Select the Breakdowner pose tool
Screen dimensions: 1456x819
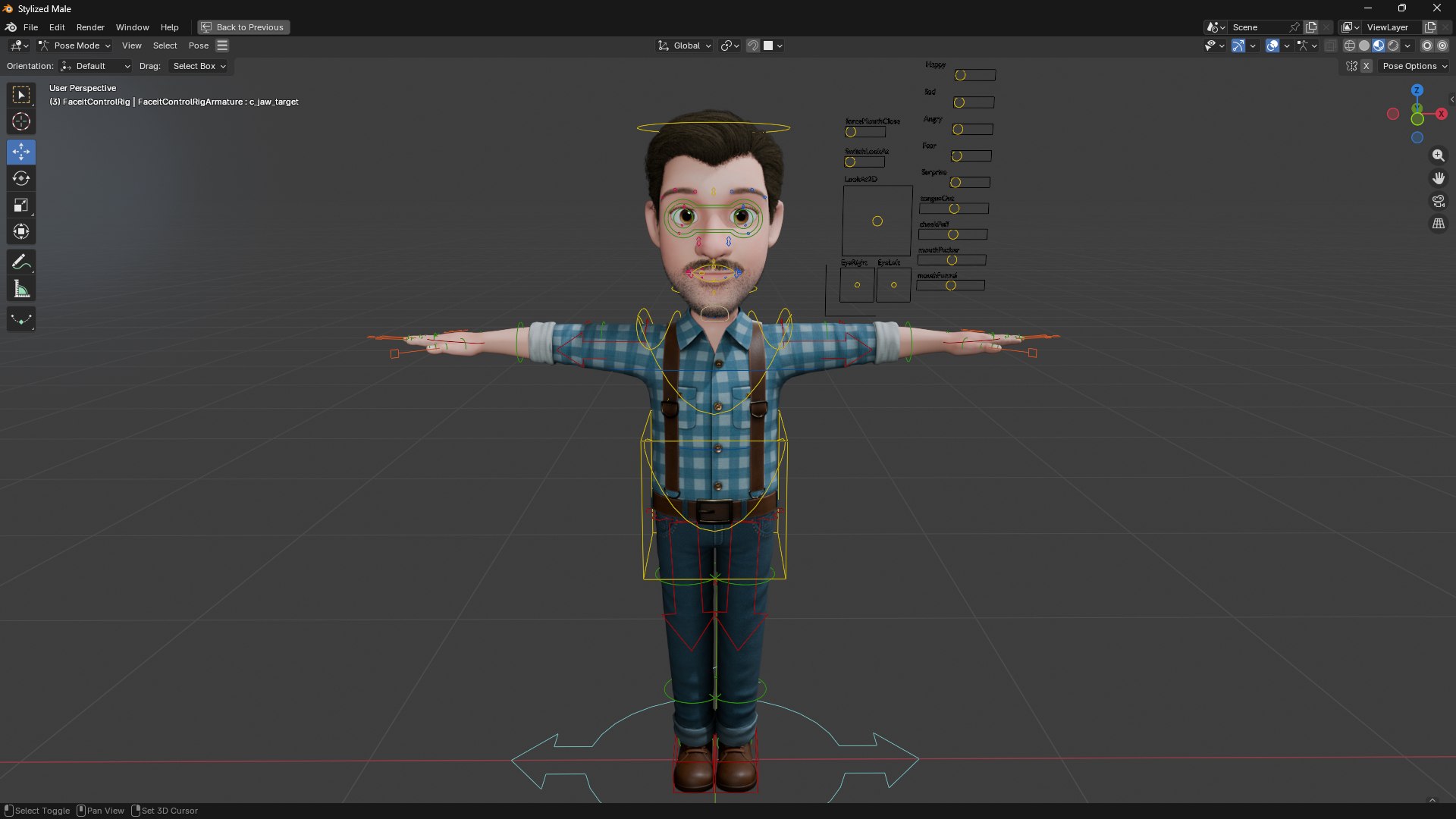click(21, 319)
